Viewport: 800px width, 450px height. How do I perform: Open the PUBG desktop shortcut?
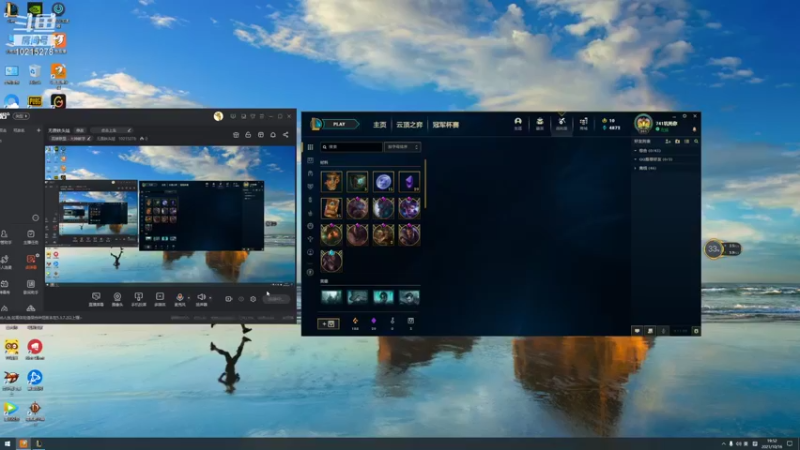click(x=35, y=101)
